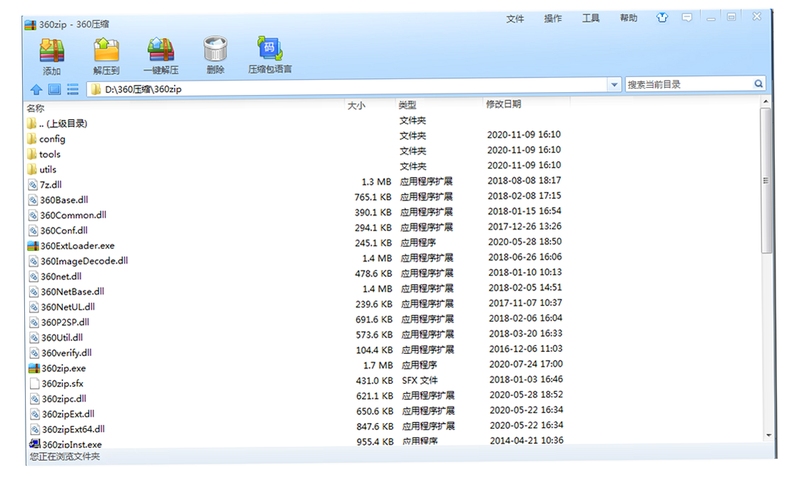The width and height of the screenshot is (800, 478).
Task: Sort by the 类型 (Type) column header
Action: [407, 105]
